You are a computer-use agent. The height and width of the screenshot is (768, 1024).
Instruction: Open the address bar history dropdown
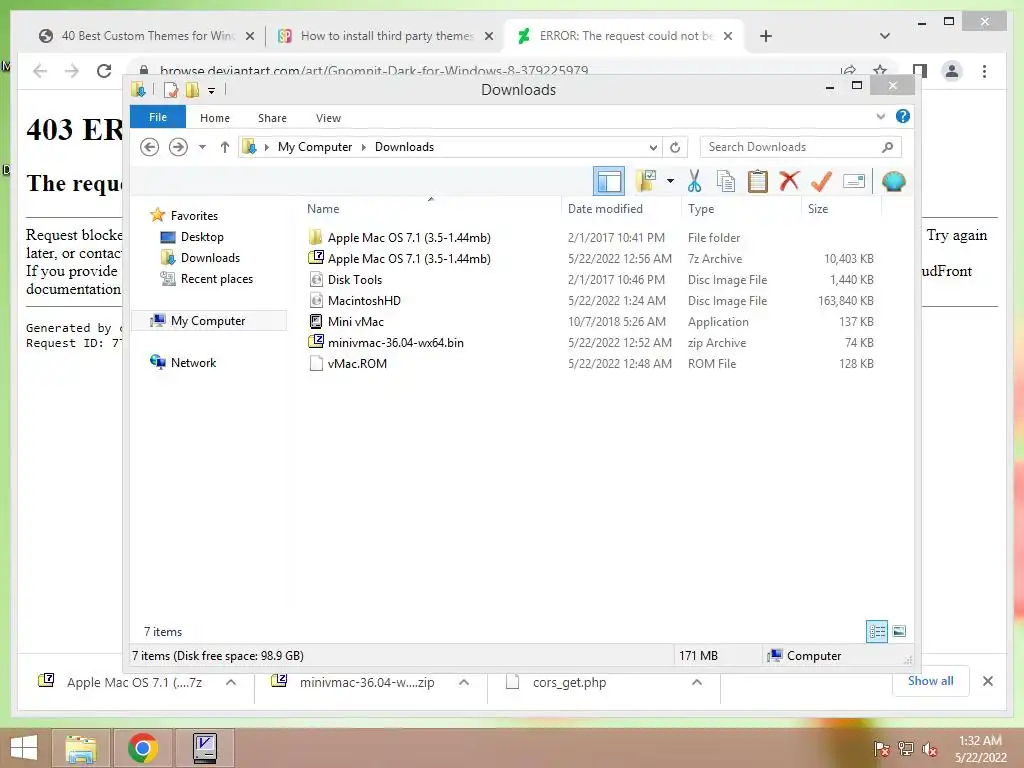click(x=652, y=148)
